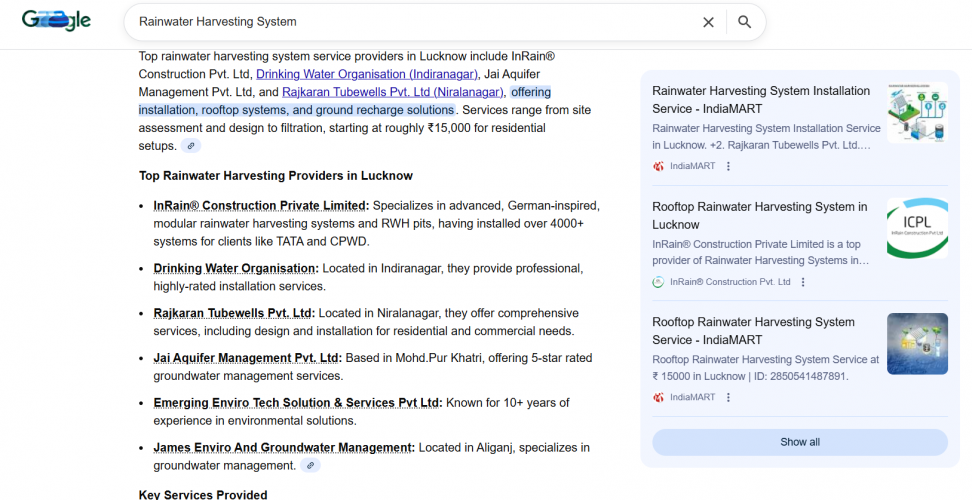Image resolution: width=972 pixels, height=500 pixels.
Task: Open three-dot menu beside InRain® Construction Pvt. Ltd
Action: point(803,282)
